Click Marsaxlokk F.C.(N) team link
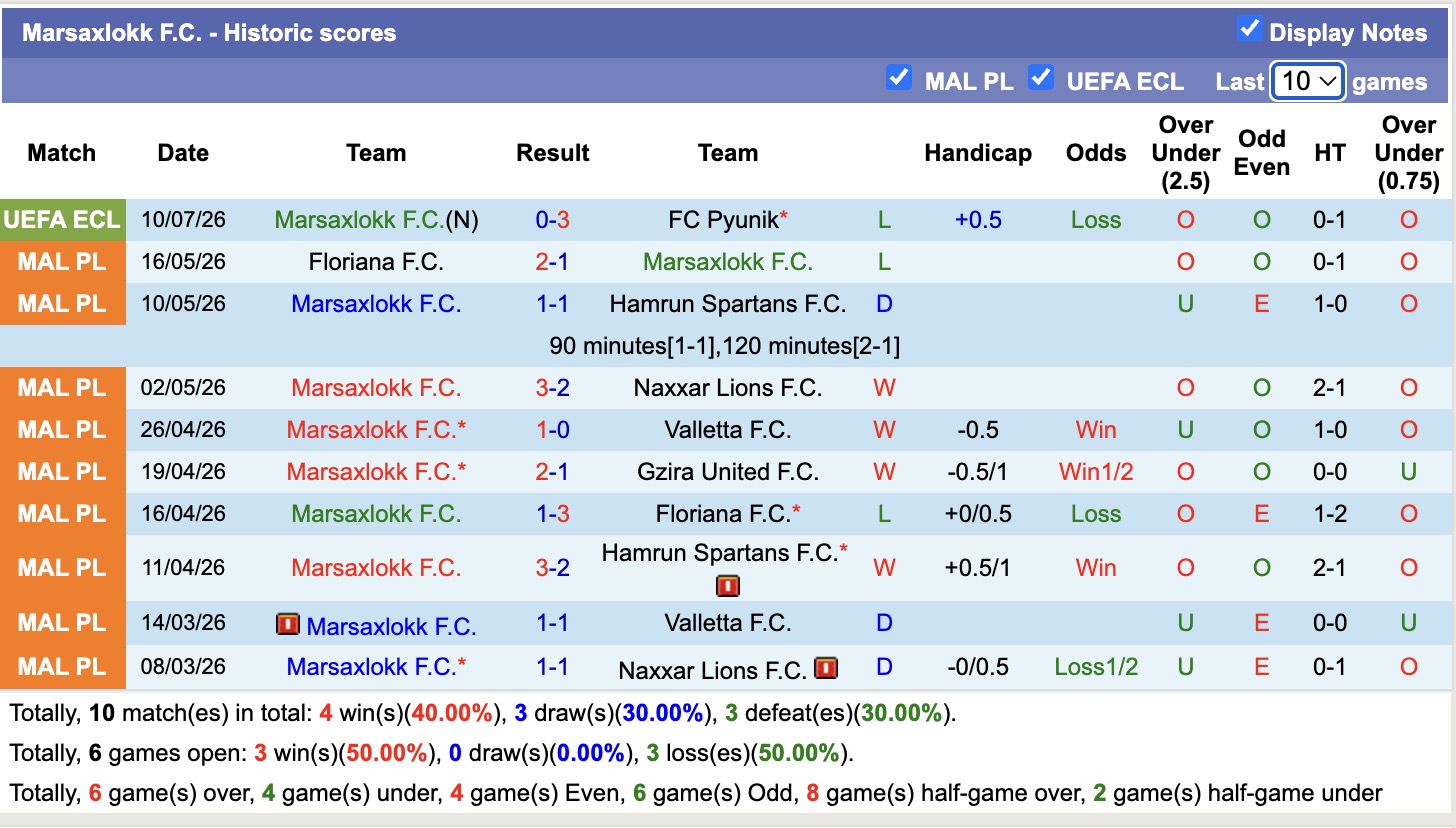This screenshot has height=828, width=1456. [x=376, y=220]
